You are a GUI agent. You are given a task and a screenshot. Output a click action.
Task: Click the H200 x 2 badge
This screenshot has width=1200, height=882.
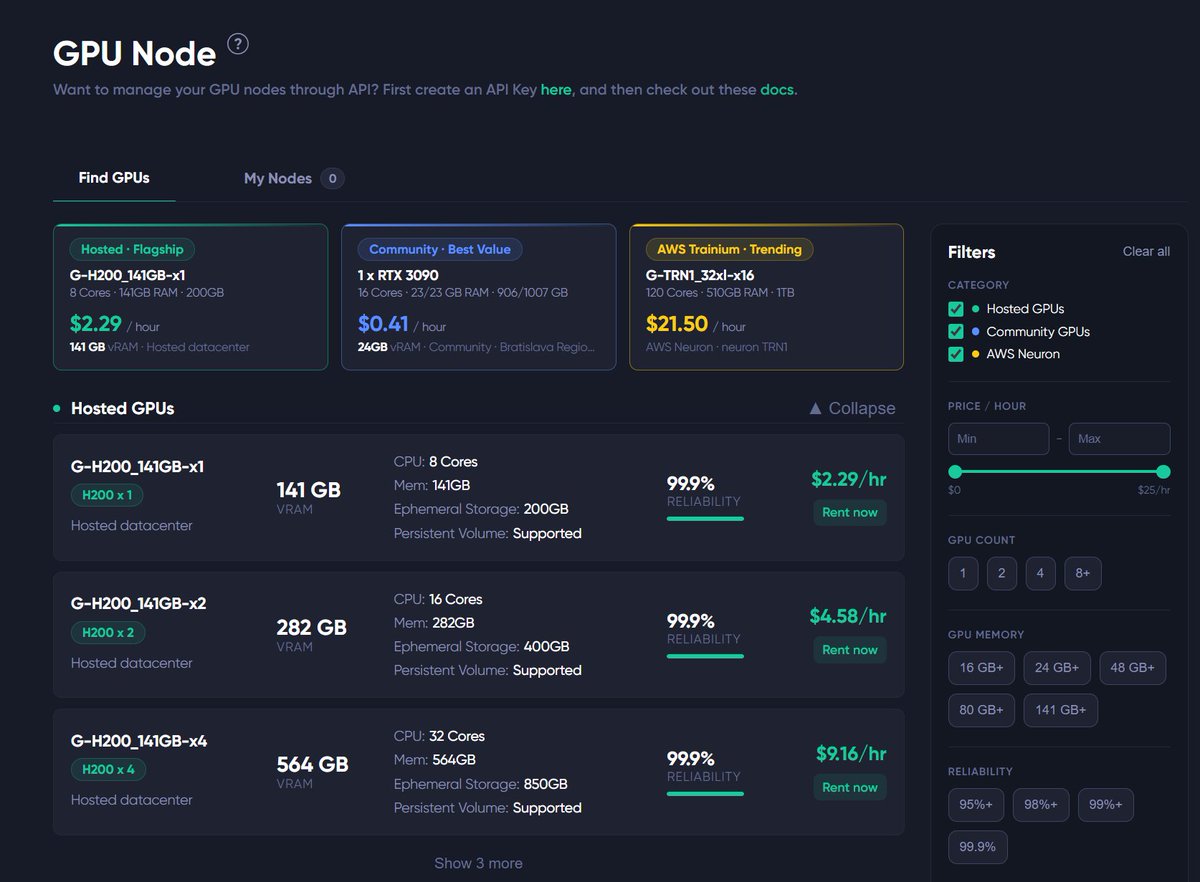click(x=108, y=632)
